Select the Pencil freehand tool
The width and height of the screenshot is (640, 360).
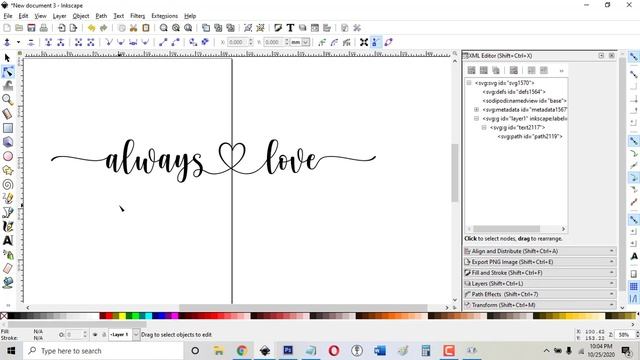tap(7, 198)
